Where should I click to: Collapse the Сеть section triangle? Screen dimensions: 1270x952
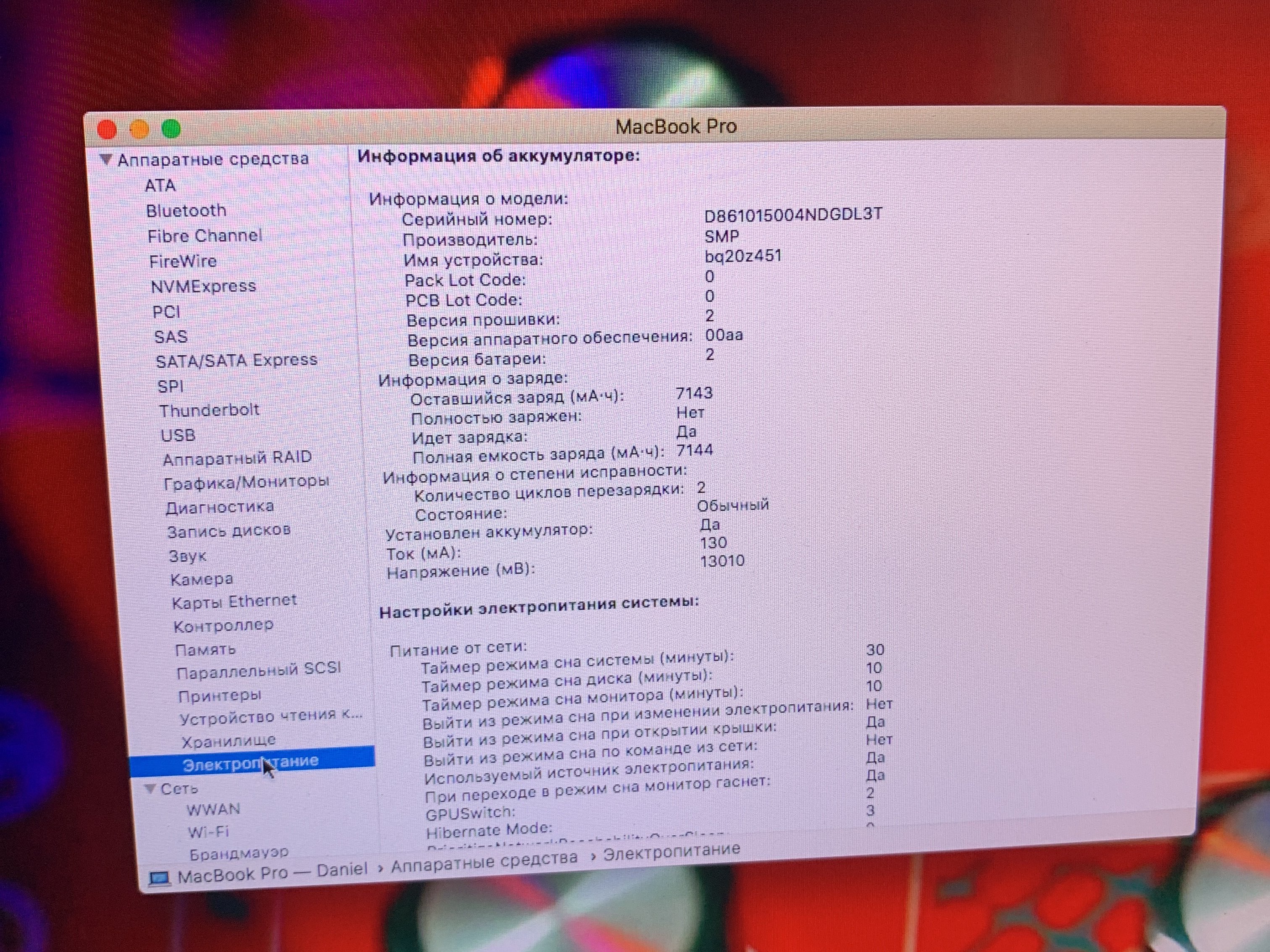point(150,789)
